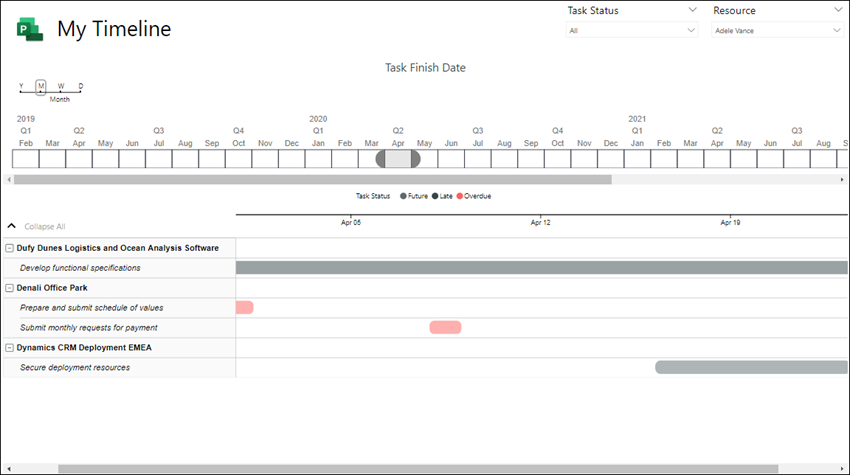Viewport: 850px width, 475px height.
Task: Expand the Task Status header chevron
Action: (692, 10)
